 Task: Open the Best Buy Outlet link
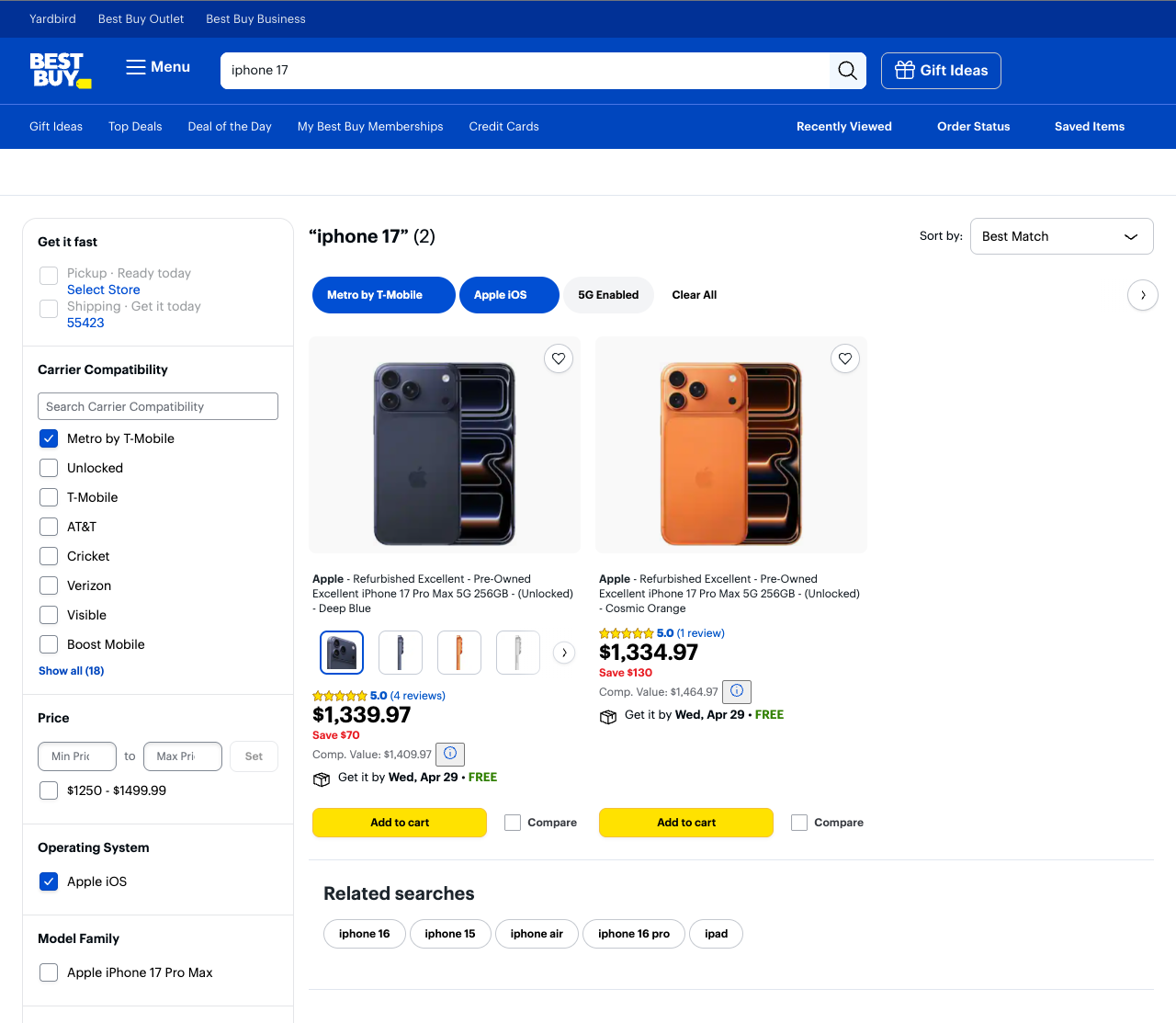point(141,19)
